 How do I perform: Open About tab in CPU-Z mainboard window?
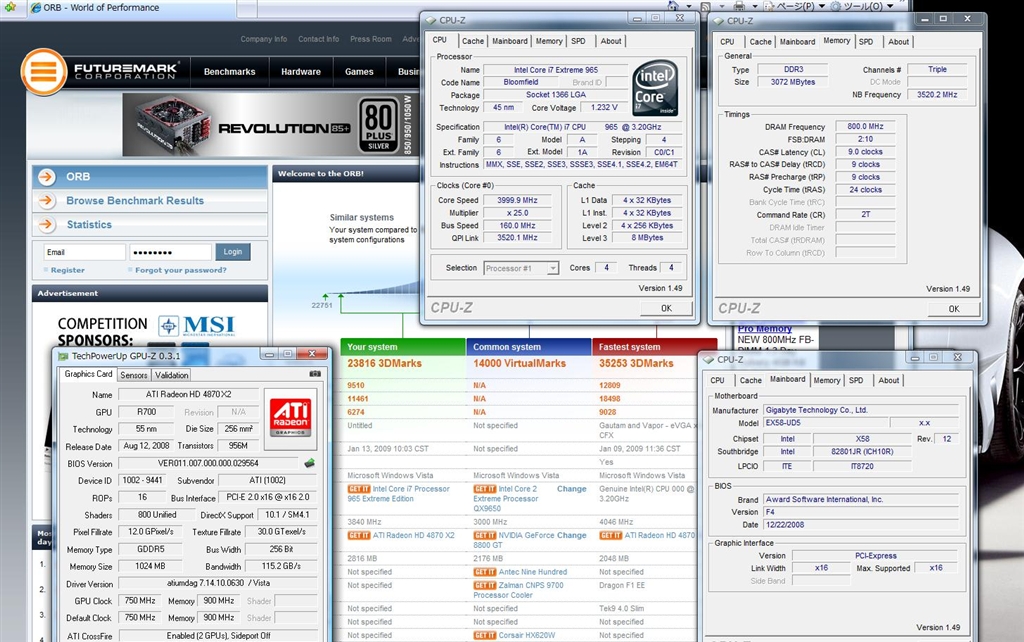click(x=888, y=380)
